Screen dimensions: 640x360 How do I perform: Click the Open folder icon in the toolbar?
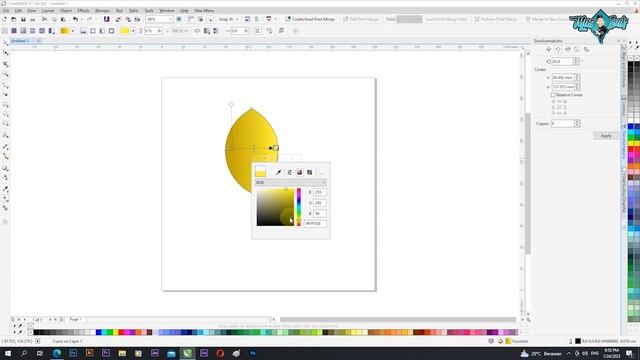14,19
